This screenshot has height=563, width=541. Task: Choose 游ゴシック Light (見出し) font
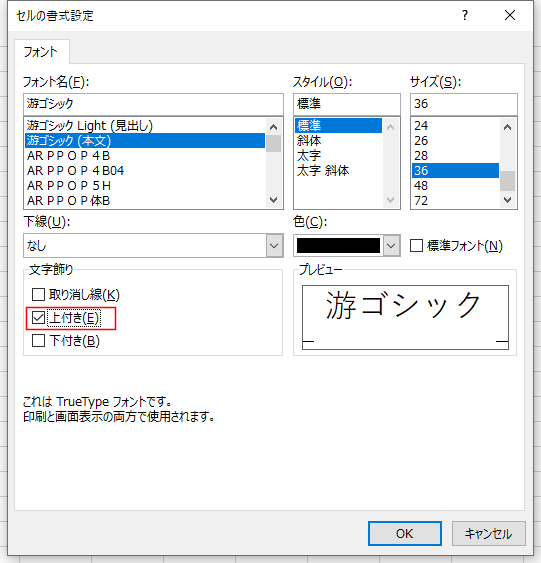pos(89,125)
